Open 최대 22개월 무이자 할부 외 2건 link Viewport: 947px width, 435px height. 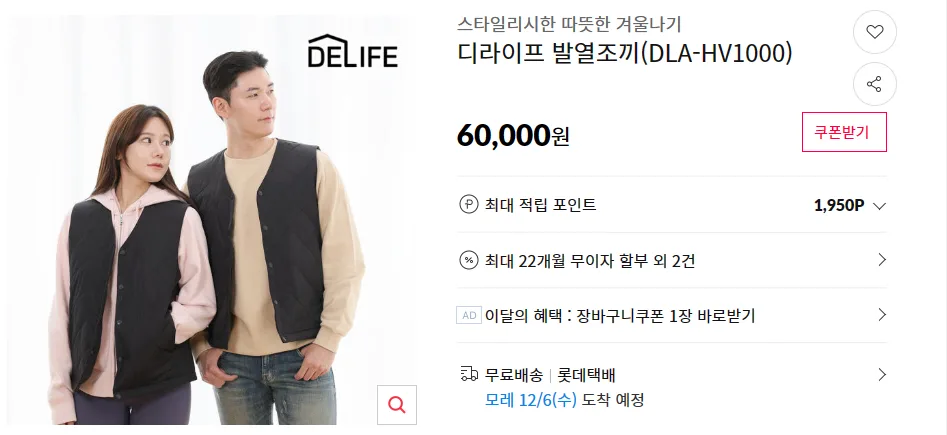coord(589,261)
